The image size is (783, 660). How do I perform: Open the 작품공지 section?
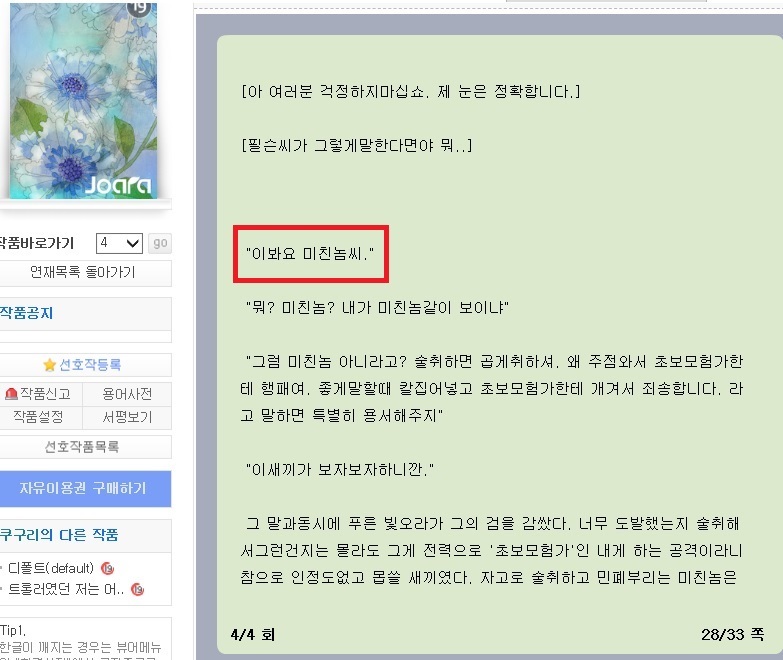(26, 313)
